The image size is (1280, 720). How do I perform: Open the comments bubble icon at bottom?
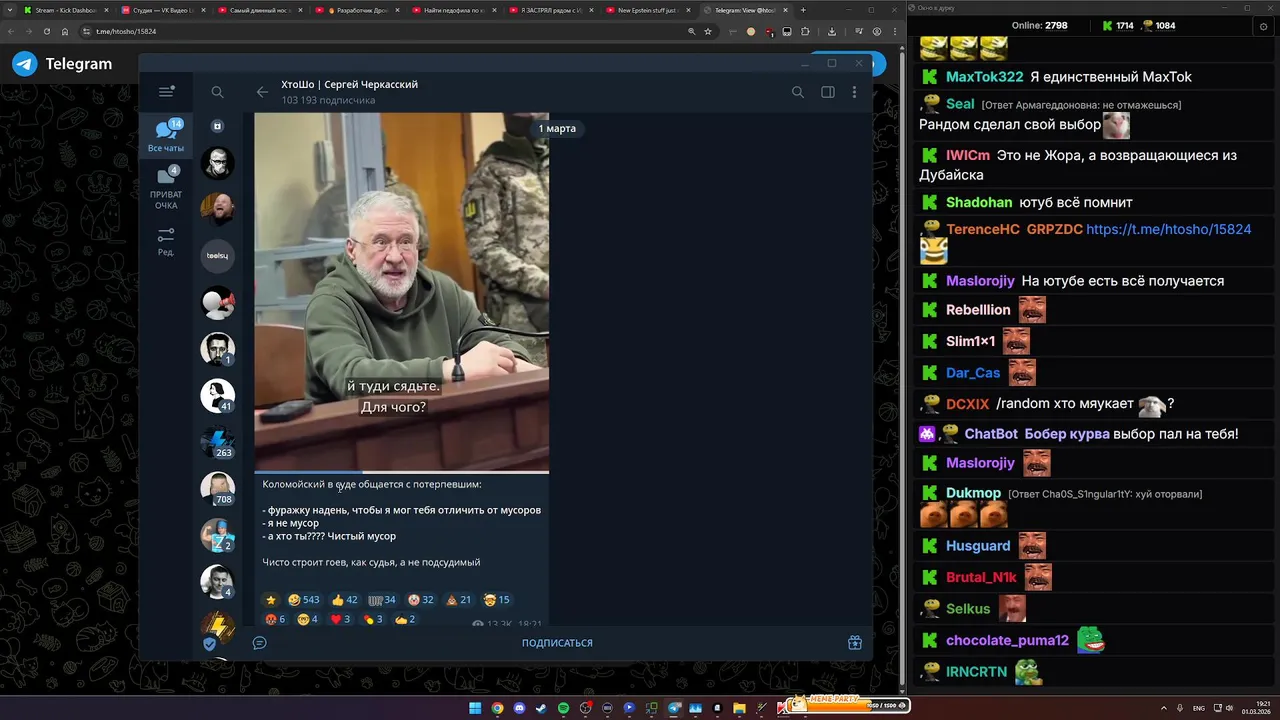(x=259, y=643)
